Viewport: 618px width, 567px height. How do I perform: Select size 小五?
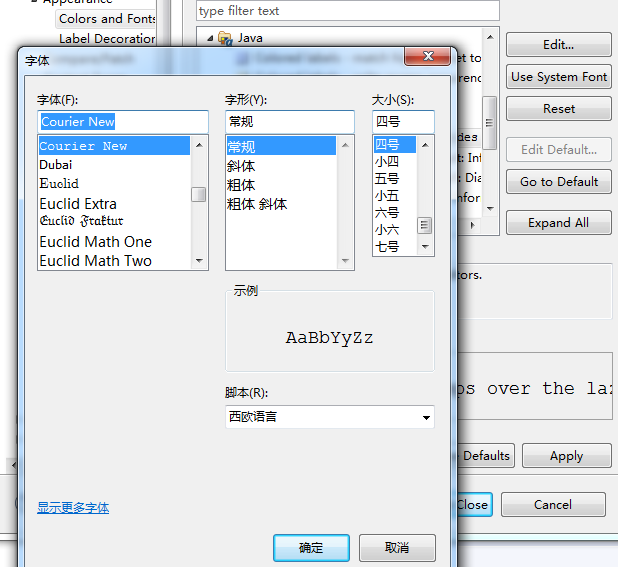pos(395,195)
